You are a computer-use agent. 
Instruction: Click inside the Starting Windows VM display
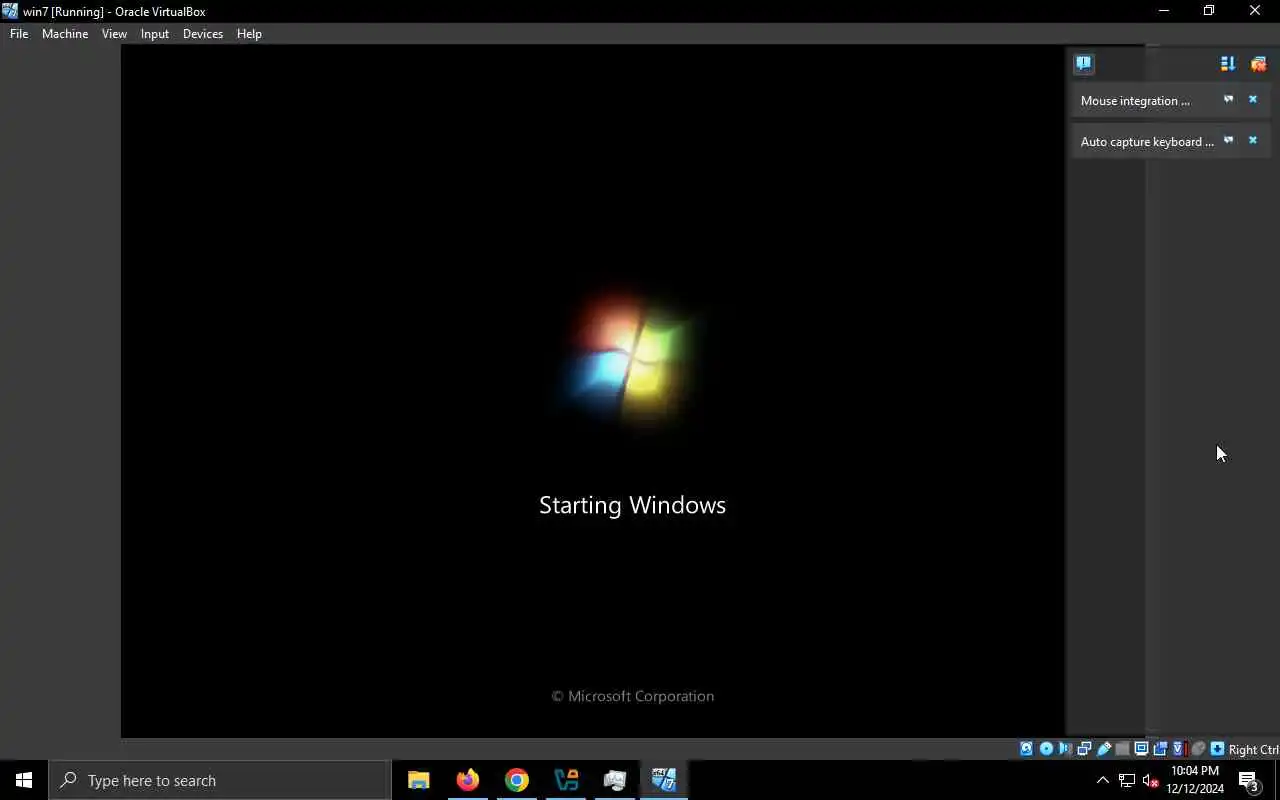click(x=593, y=391)
